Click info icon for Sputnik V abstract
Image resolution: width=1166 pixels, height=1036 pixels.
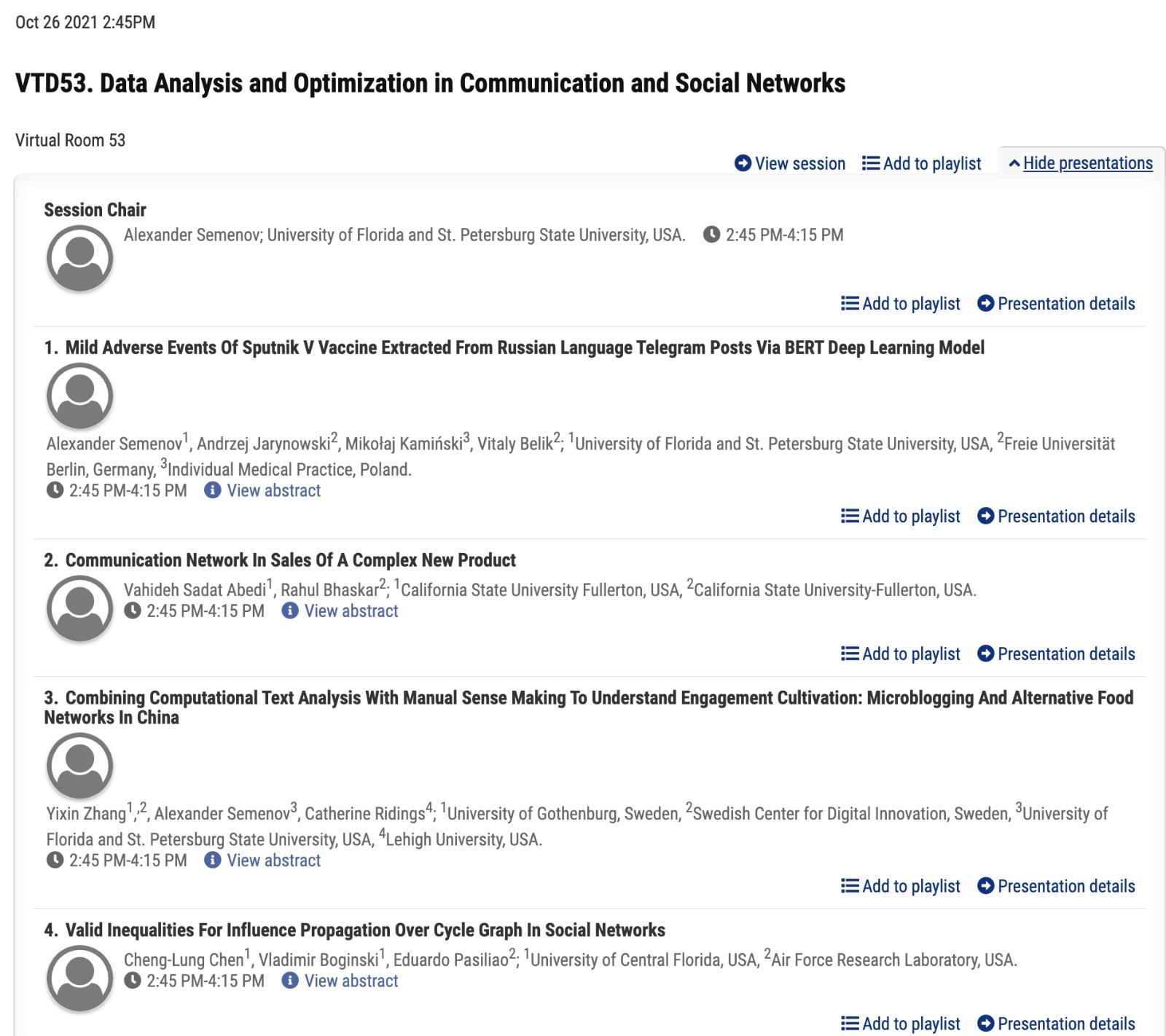[213, 490]
